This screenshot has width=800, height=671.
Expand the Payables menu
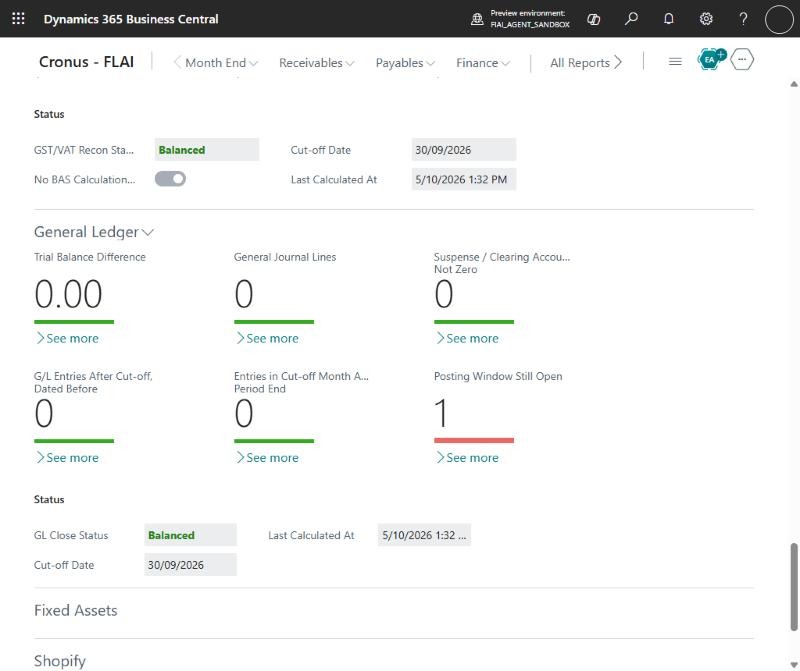coord(405,63)
